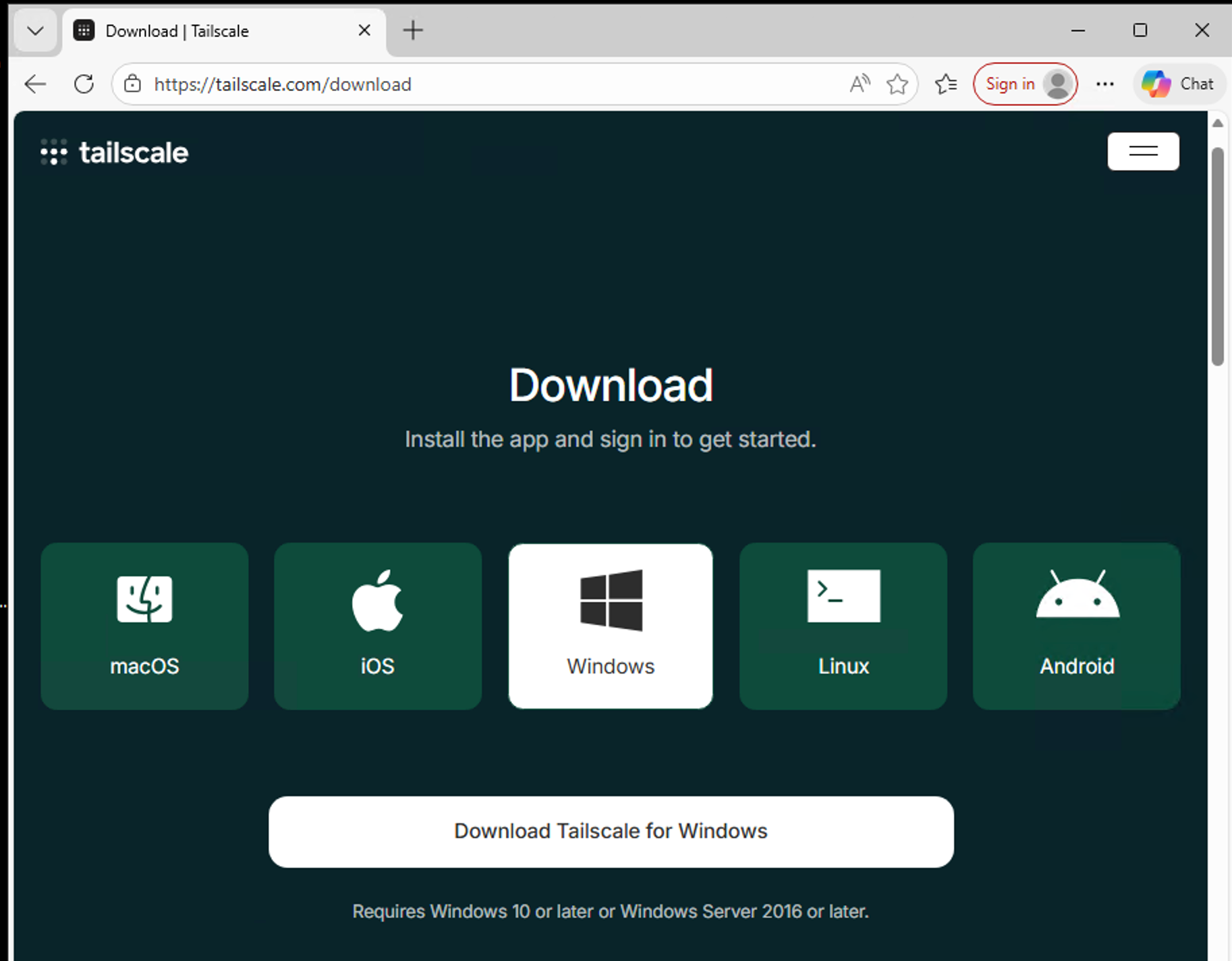
Task: Select the Windows download card
Action: tap(610, 626)
